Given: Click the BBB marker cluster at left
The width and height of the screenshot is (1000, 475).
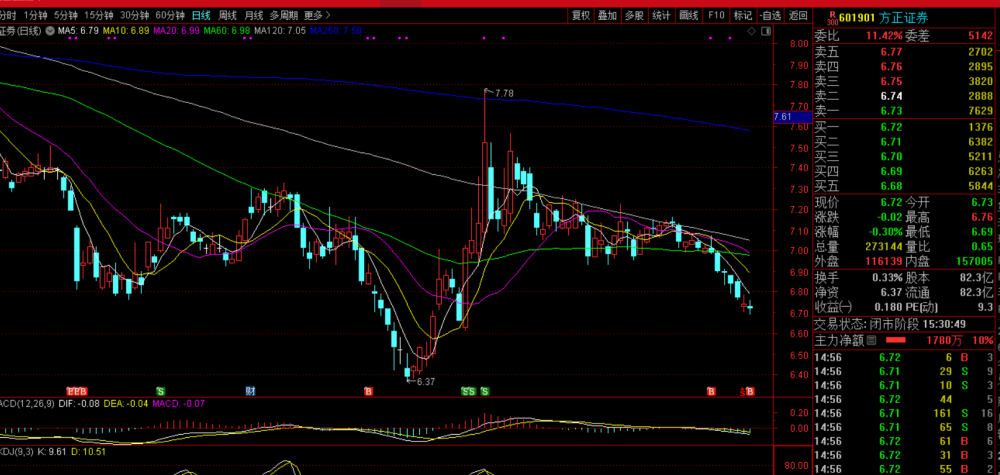Looking at the screenshot, I should click(77, 391).
